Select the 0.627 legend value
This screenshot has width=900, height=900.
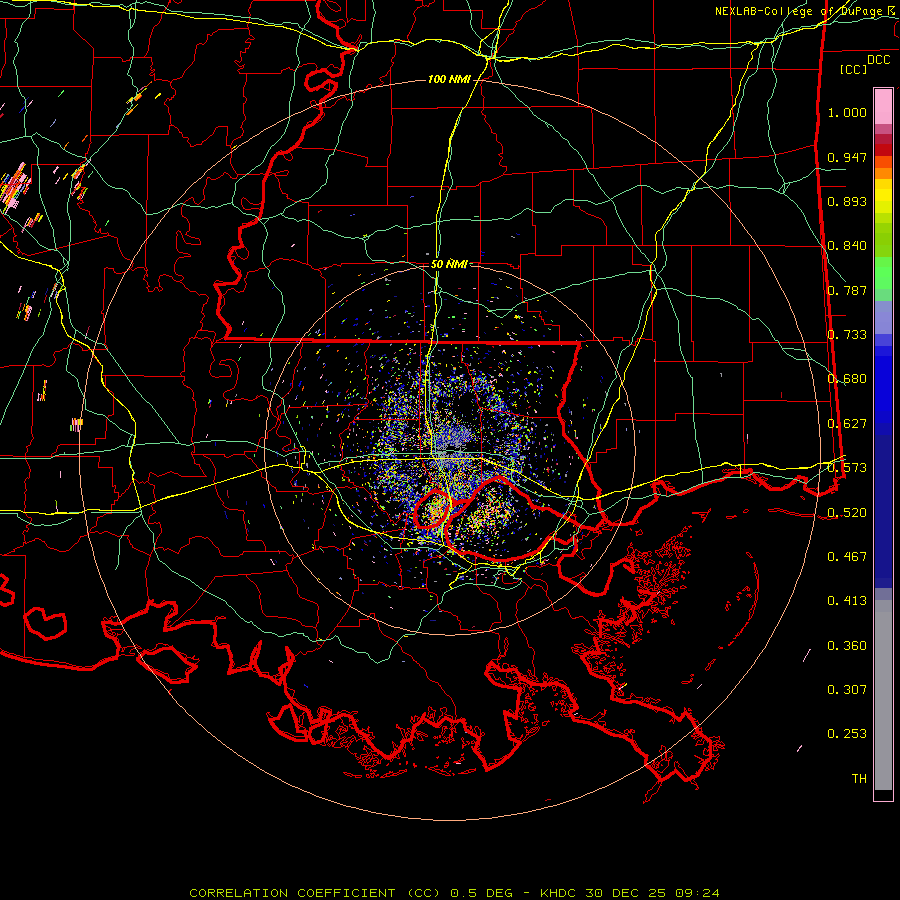tap(847, 424)
